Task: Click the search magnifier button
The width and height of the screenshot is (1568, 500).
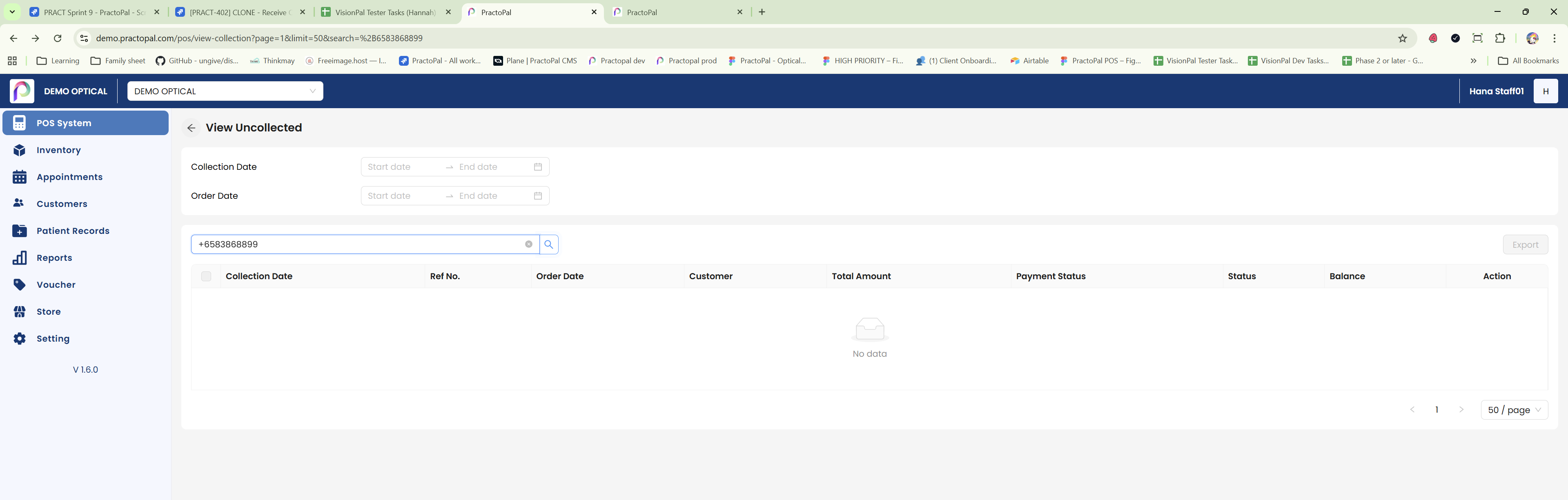Action: point(548,244)
